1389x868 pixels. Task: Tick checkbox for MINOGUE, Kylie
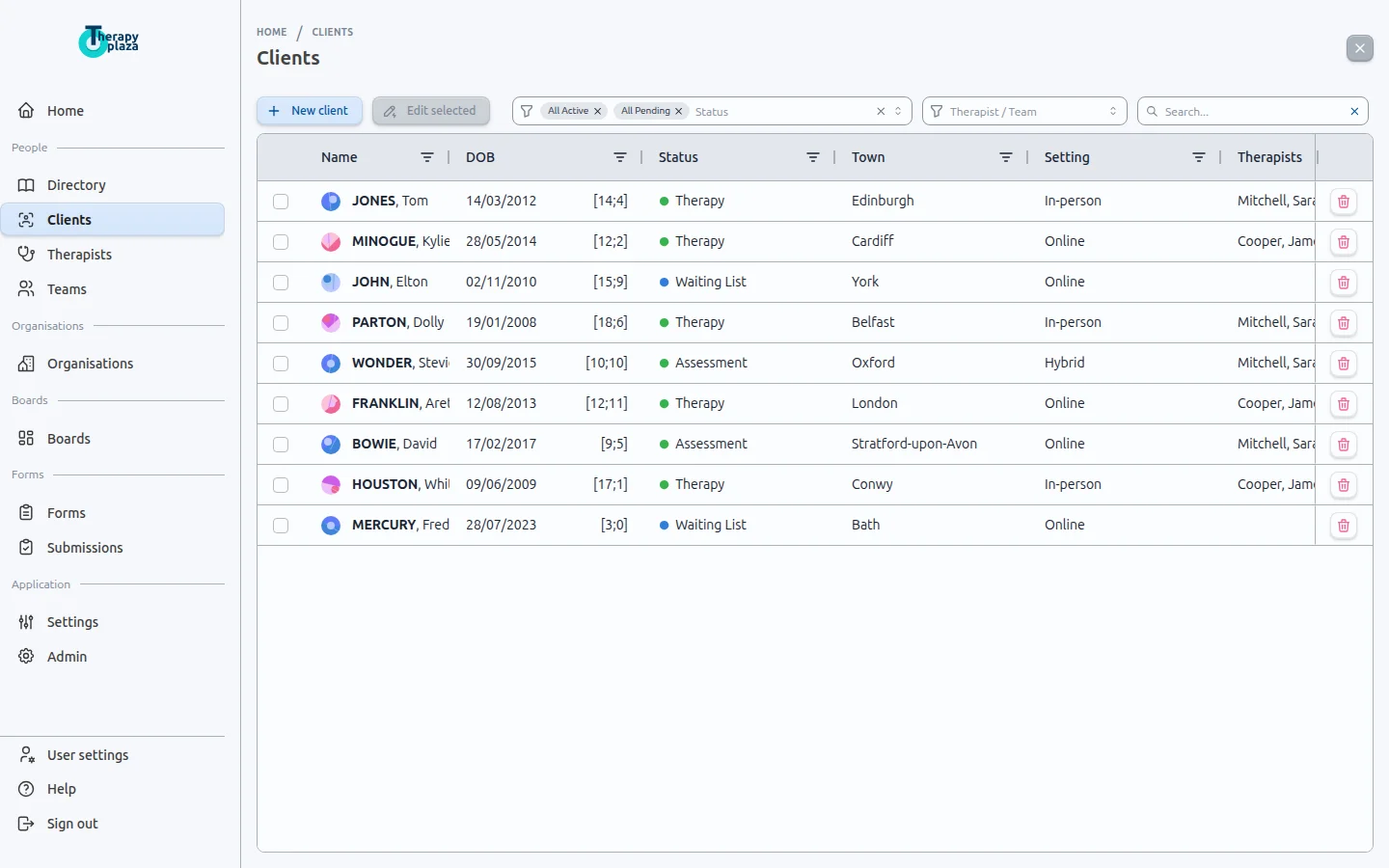point(281,242)
